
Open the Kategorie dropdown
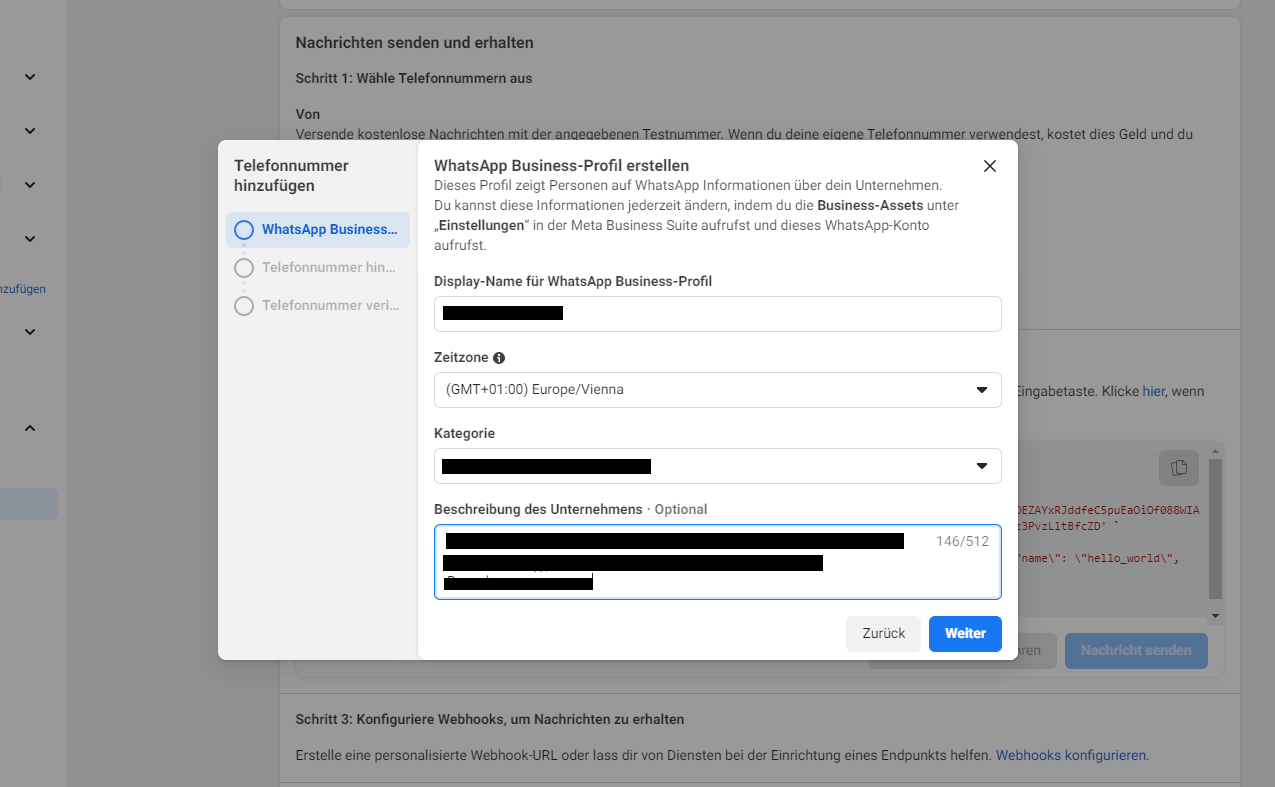coord(717,466)
